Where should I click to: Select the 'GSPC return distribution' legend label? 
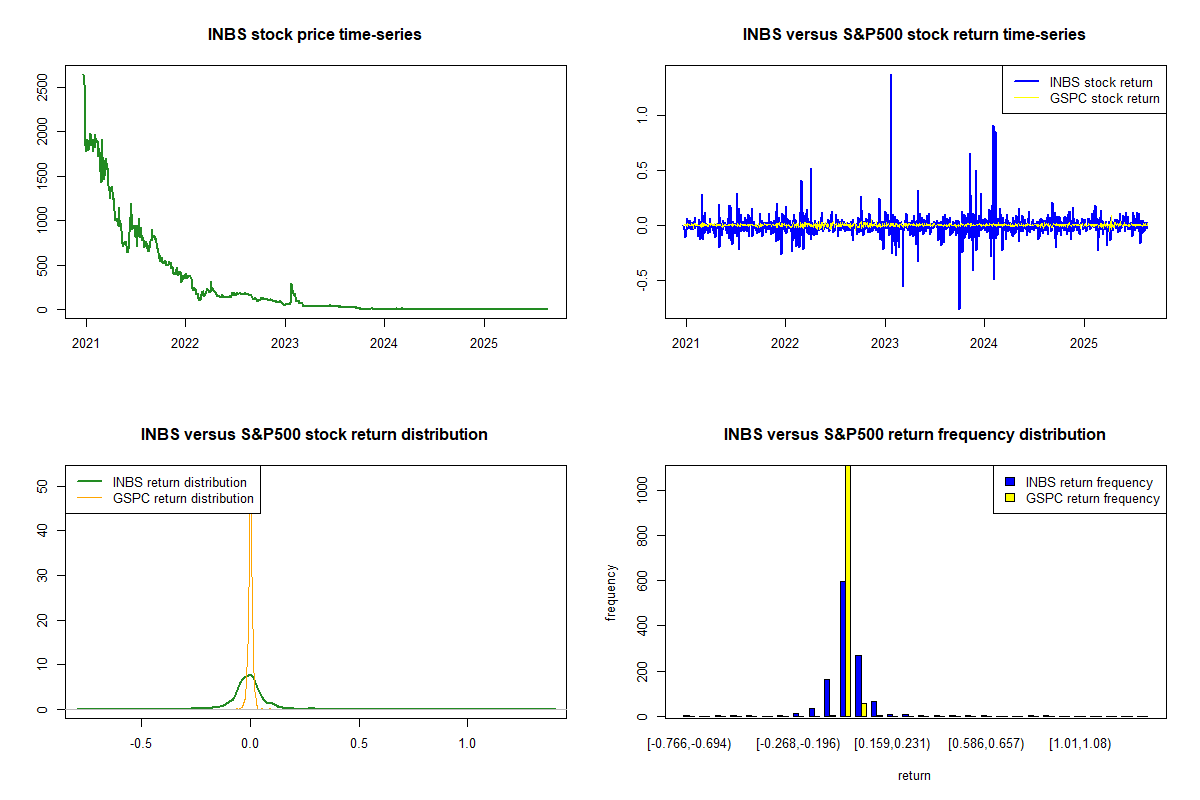[x=183, y=498]
